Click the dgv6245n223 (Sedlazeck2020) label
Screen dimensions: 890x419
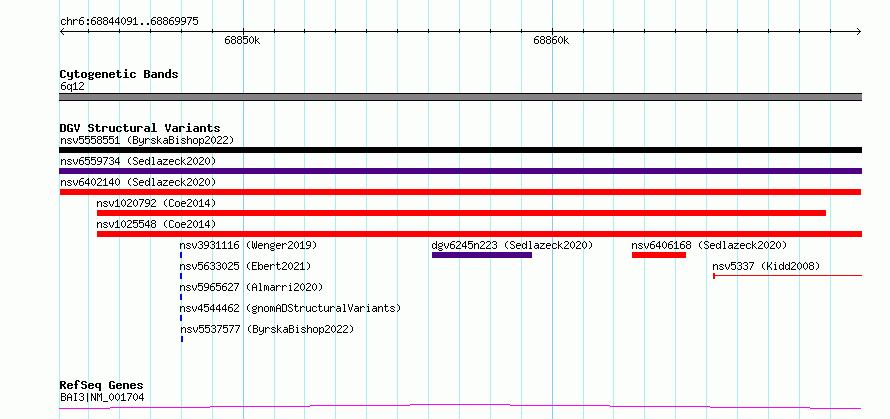(512, 245)
